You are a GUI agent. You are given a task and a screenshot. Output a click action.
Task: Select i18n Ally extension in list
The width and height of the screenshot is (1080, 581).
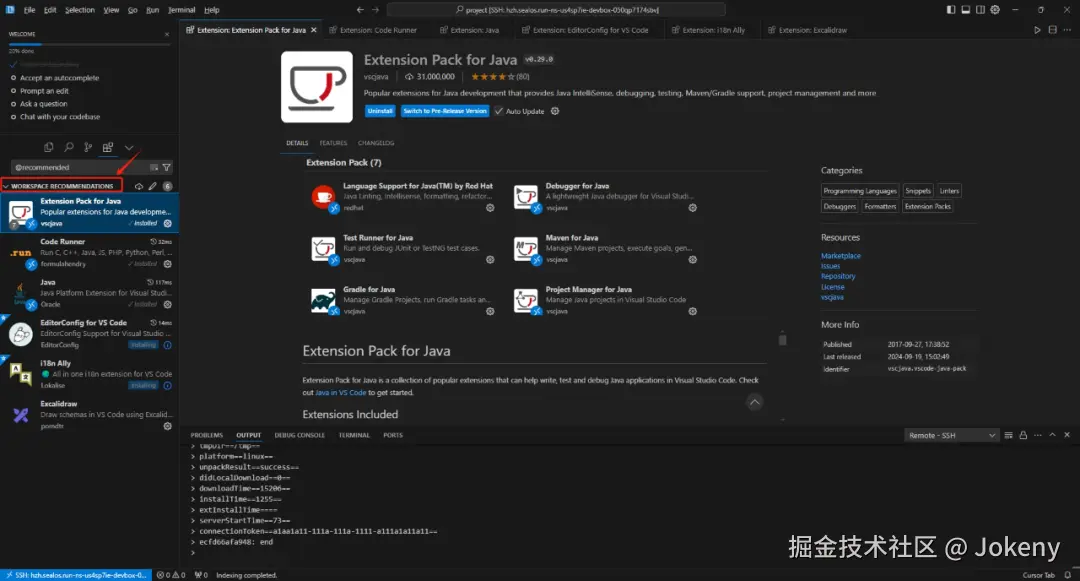click(90, 374)
